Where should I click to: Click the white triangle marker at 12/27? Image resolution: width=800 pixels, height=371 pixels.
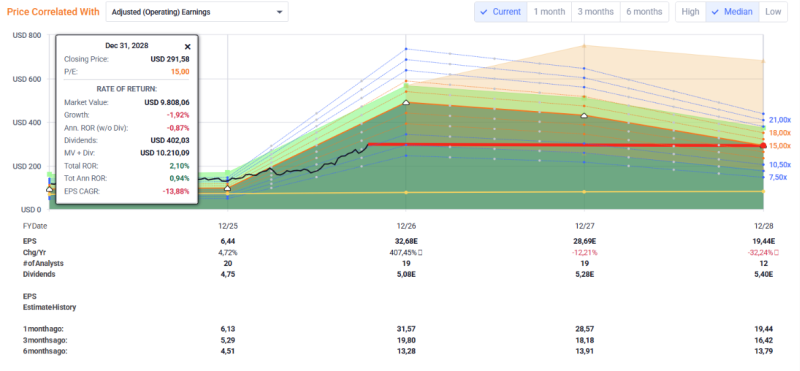click(584, 116)
